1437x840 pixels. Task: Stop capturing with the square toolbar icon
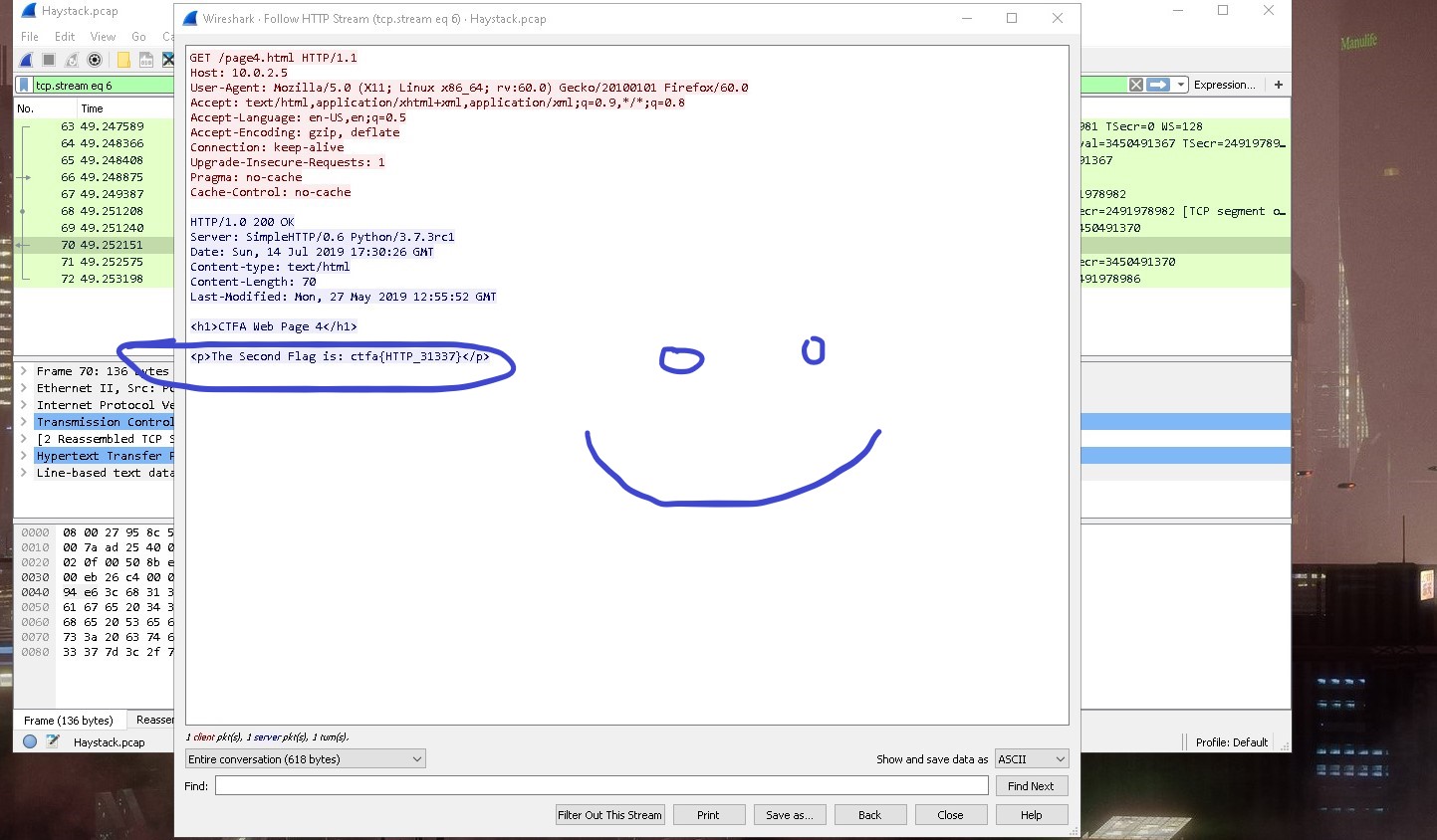tap(49, 60)
